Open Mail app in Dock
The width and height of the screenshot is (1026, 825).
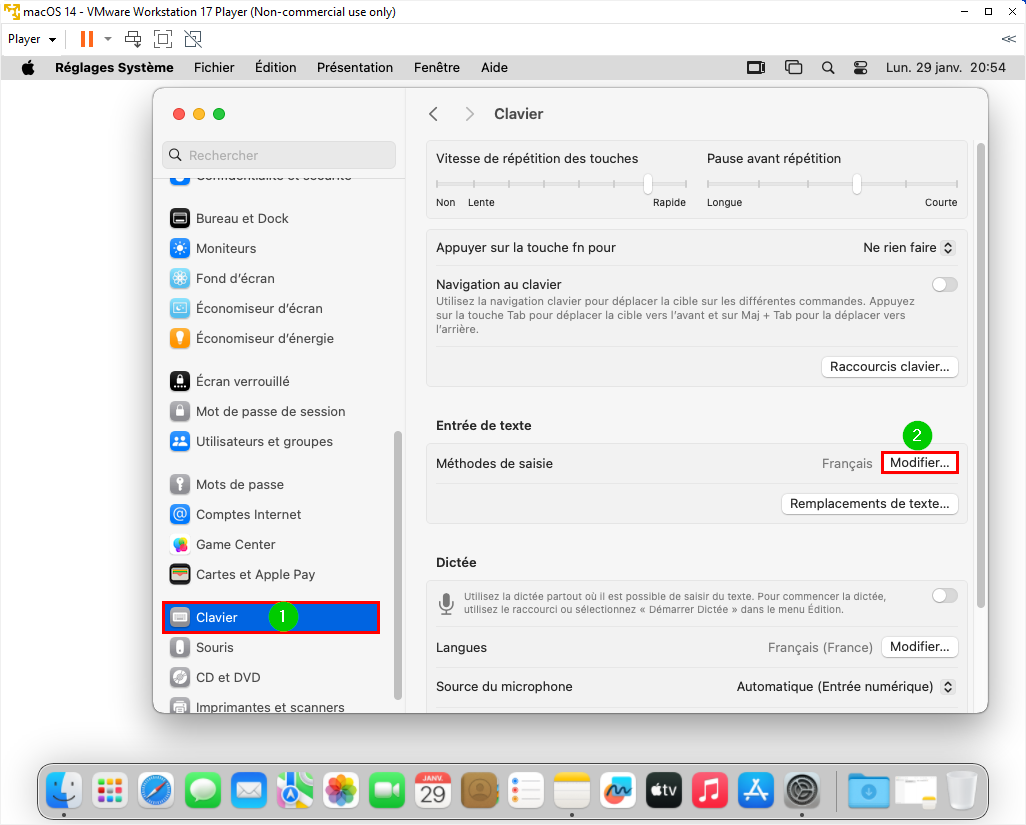pyautogui.click(x=249, y=790)
